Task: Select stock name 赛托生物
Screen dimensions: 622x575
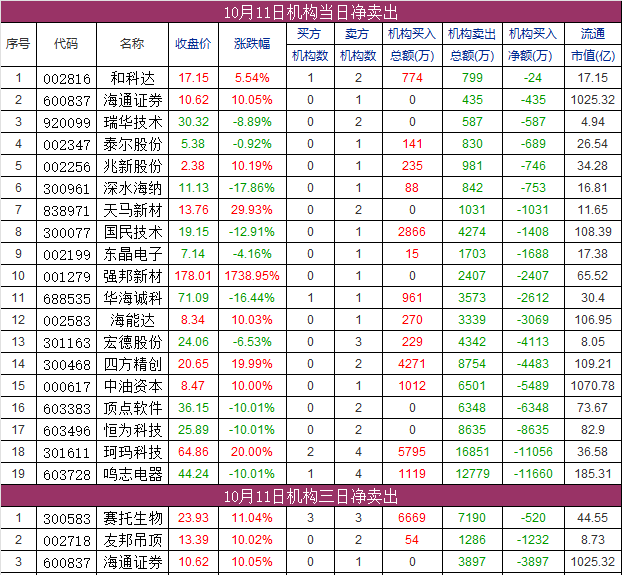Action: click(x=132, y=518)
